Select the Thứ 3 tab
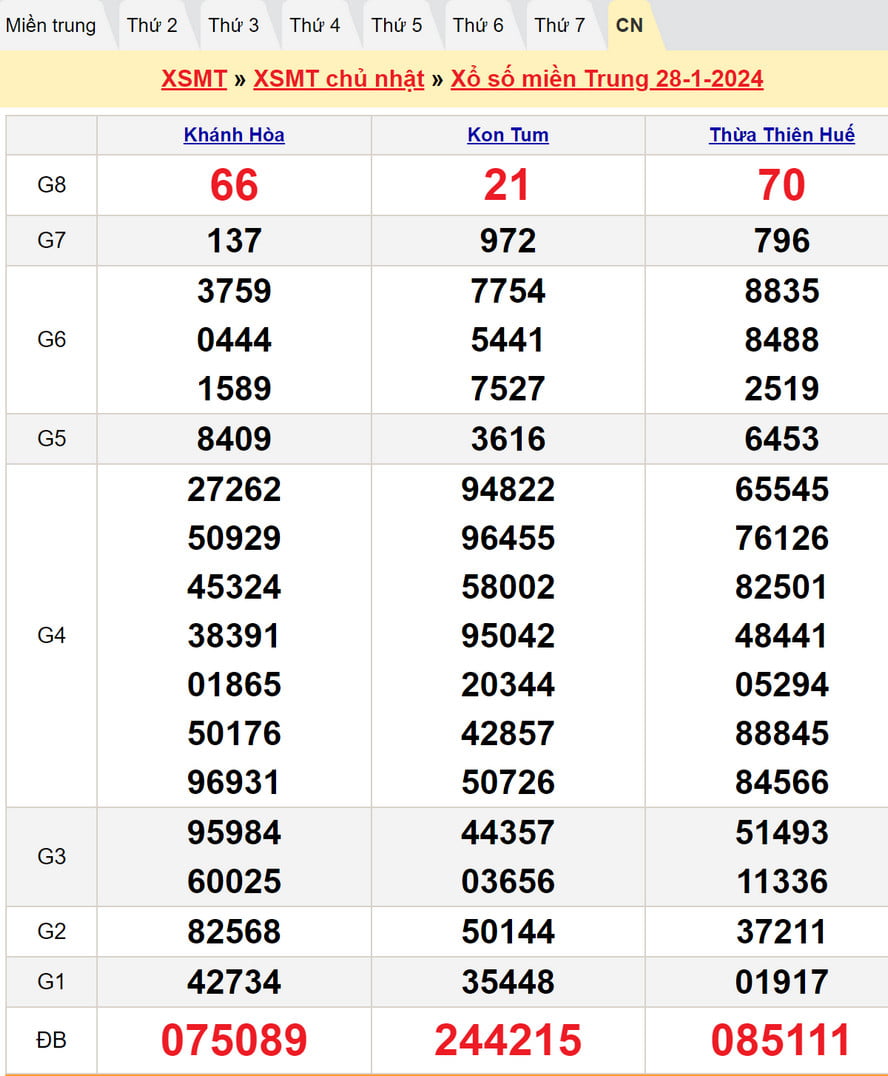Screen dimensions: 888x1076 [234, 25]
